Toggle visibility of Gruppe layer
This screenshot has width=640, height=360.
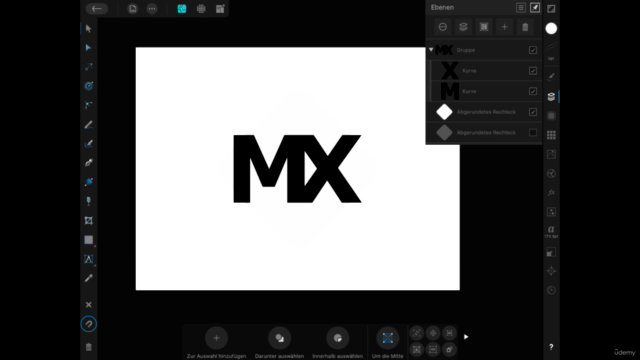[x=533, y=50]
